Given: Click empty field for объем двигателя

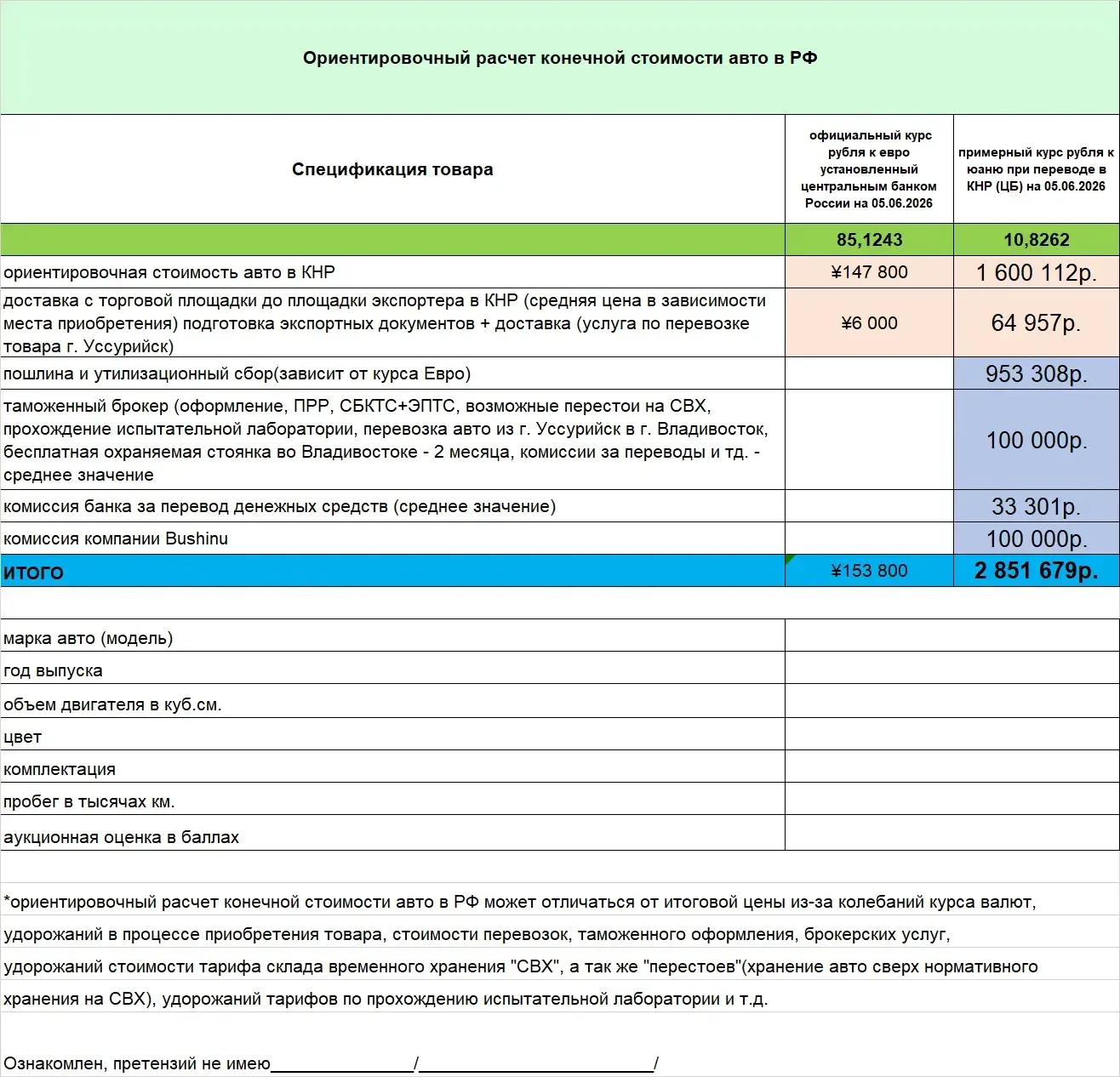Looking at the screenshot, I should click(952, 701).
